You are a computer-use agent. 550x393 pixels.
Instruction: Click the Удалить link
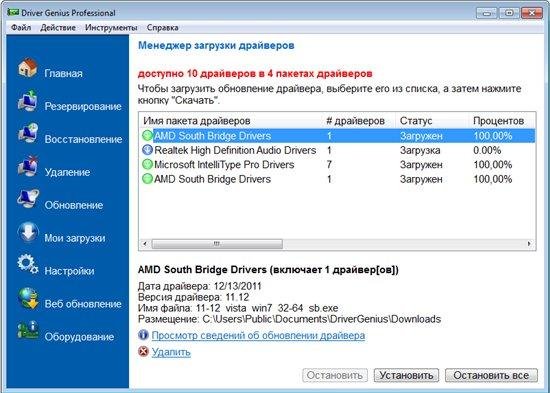171,352
